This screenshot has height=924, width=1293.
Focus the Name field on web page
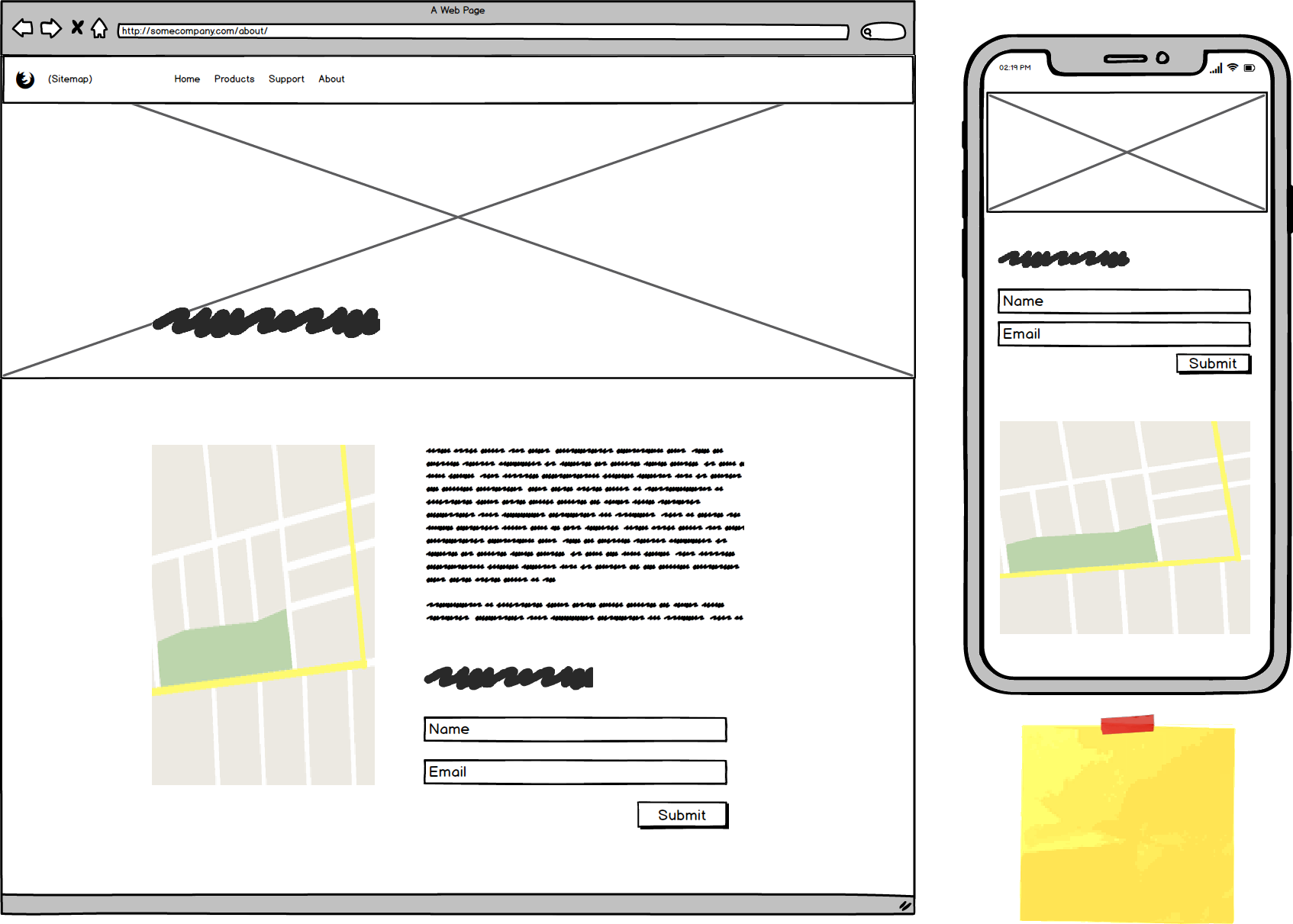575,729
